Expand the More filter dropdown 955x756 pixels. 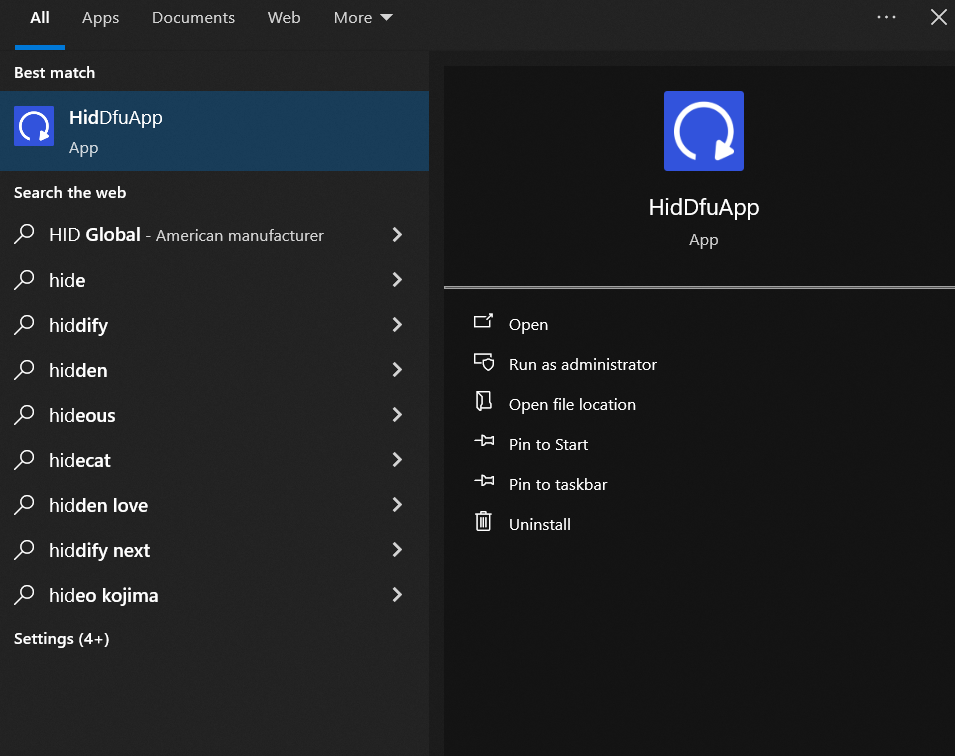pos(363,18)
